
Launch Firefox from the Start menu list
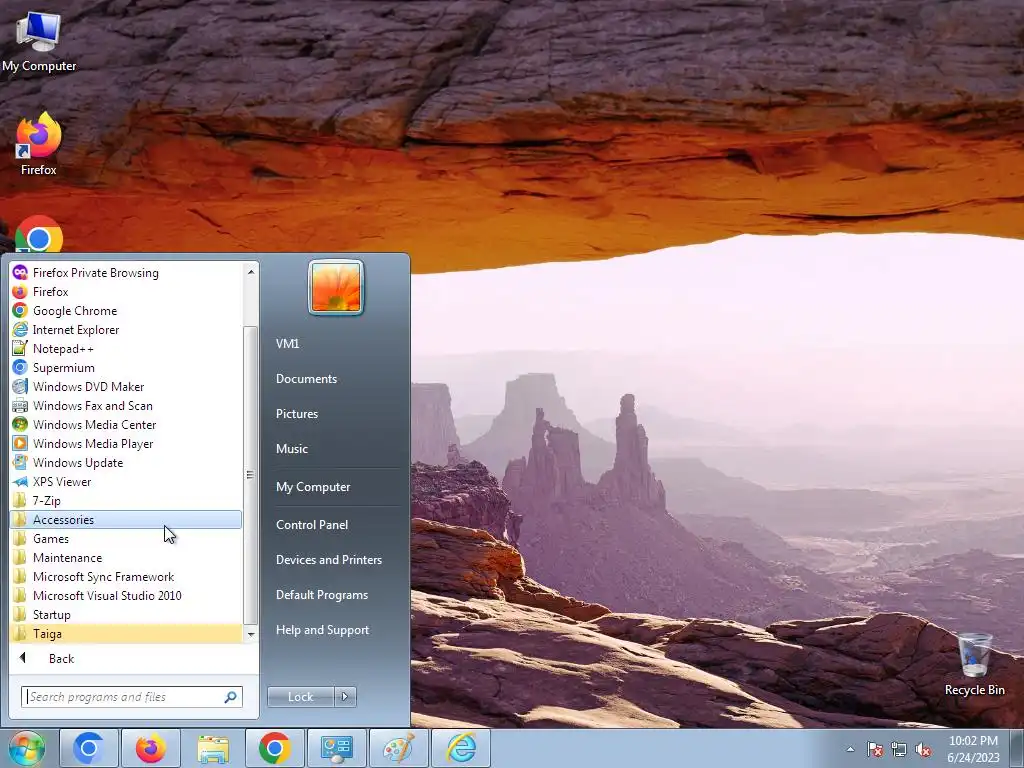[126, 291]
